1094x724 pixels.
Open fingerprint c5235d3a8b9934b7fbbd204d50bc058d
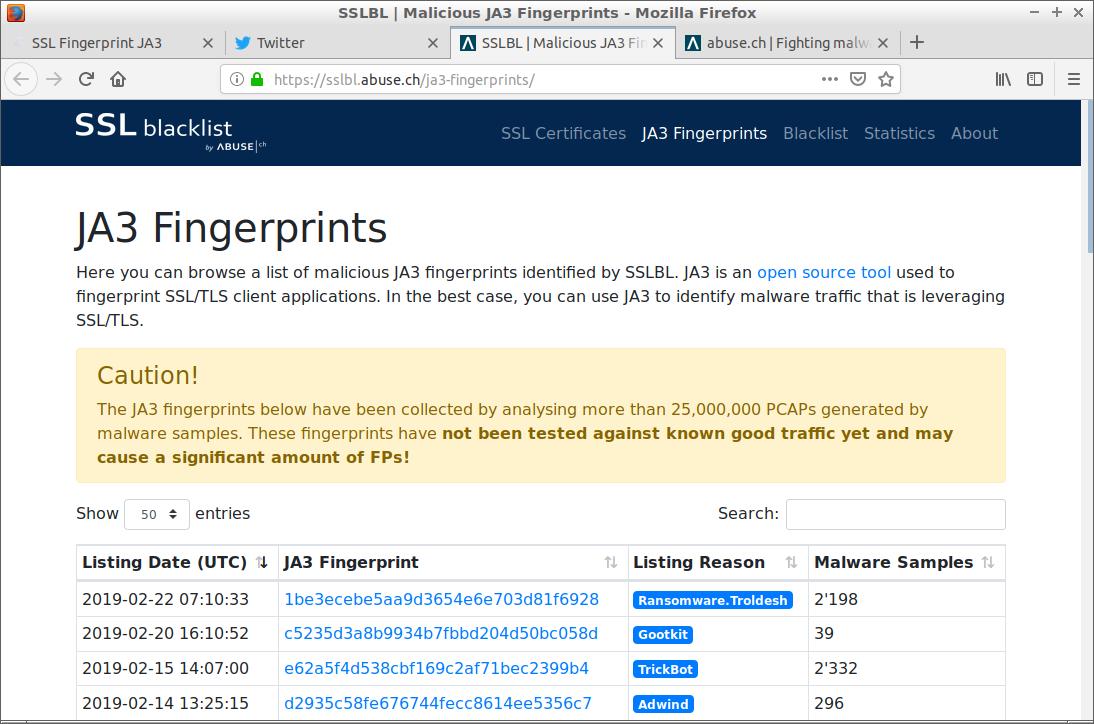[441, 633]
